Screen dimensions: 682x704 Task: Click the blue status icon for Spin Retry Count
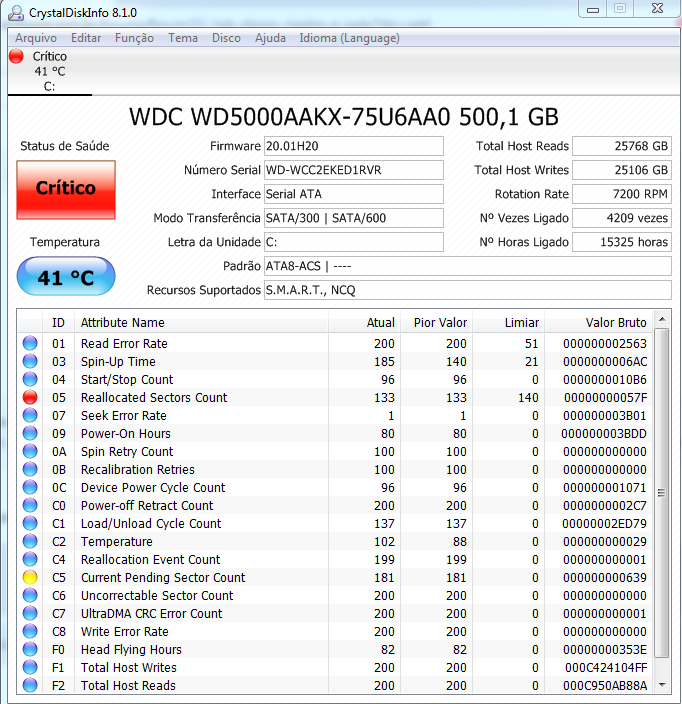[x=30, y=451]
